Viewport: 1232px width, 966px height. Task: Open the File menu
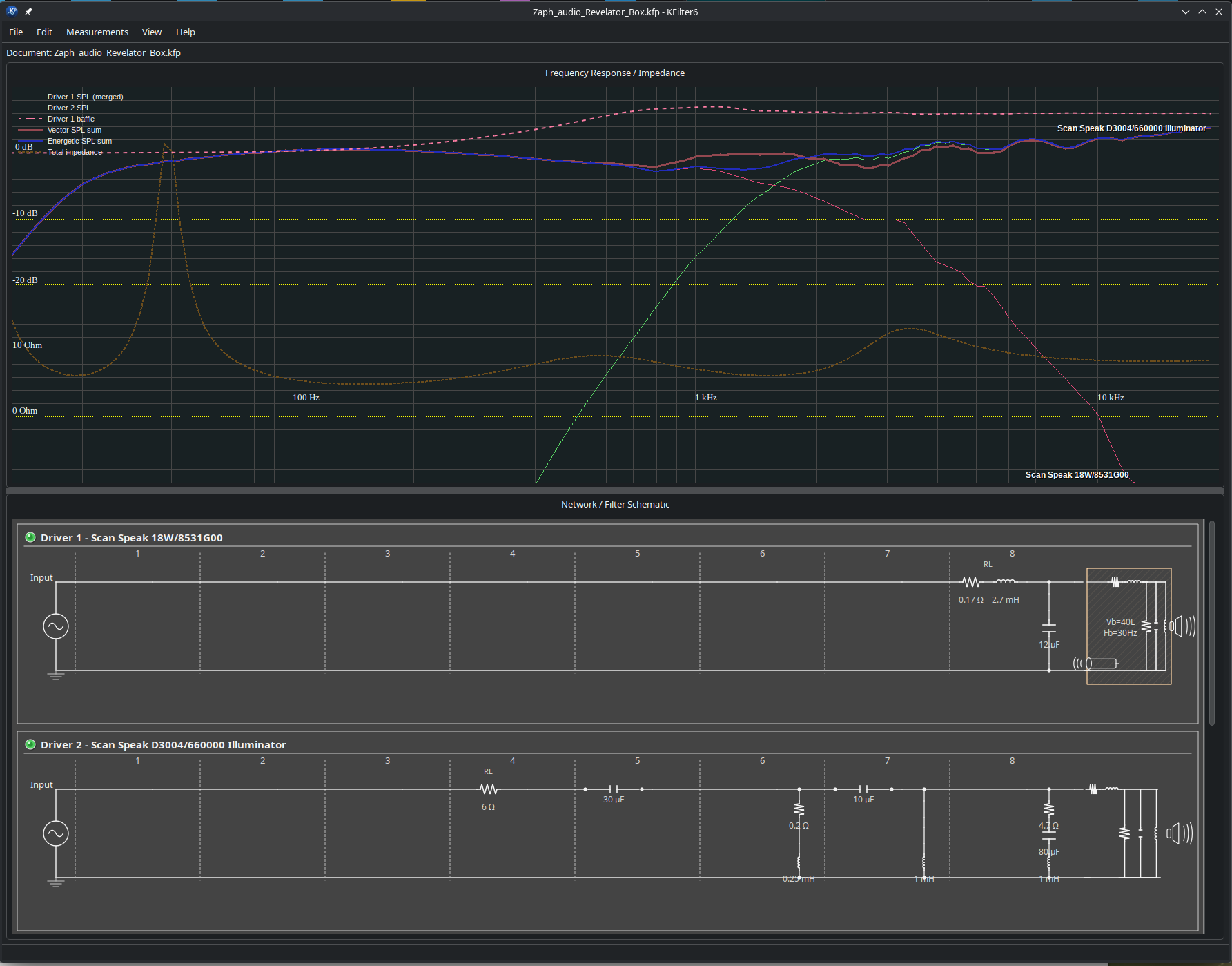[x=16, y=32]
